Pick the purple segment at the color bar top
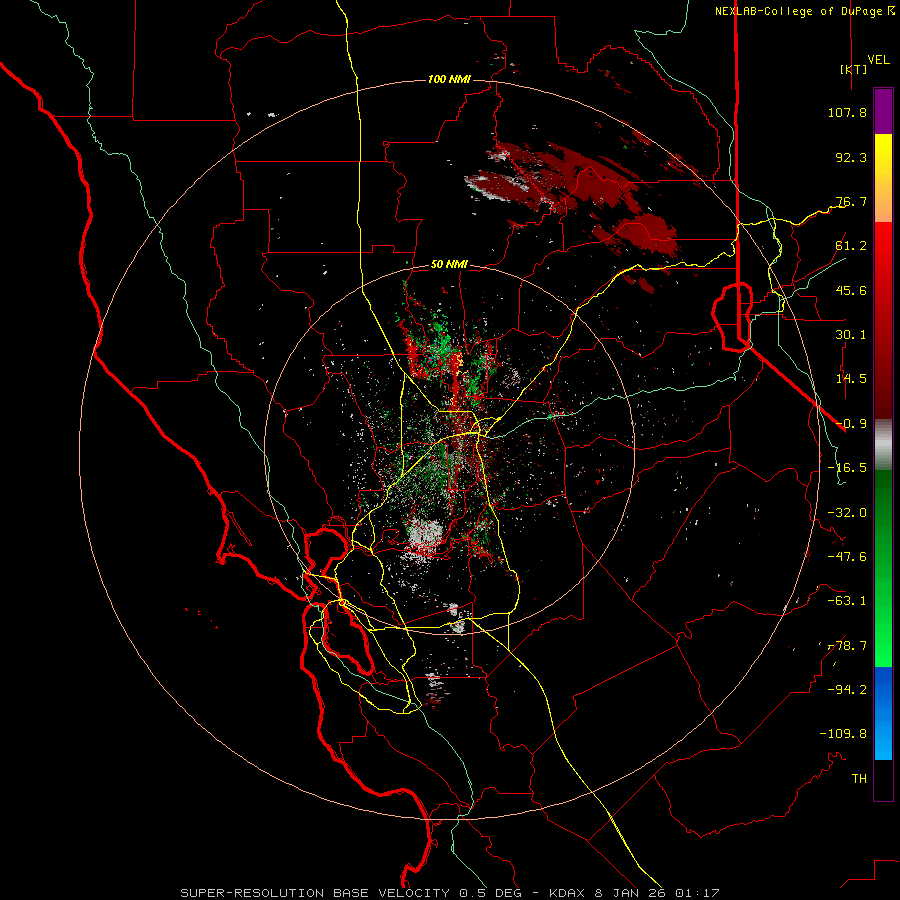This screenshot has height=900, width=900. [x=883, y=111]
